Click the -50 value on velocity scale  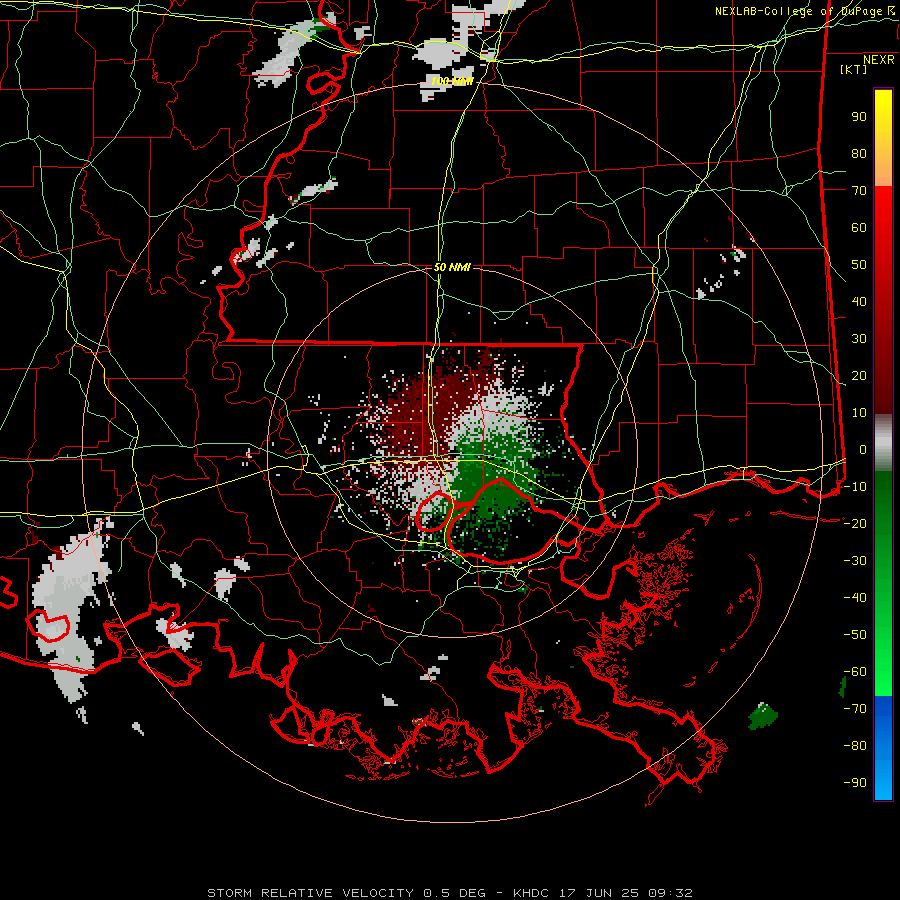tap(855, 634)
